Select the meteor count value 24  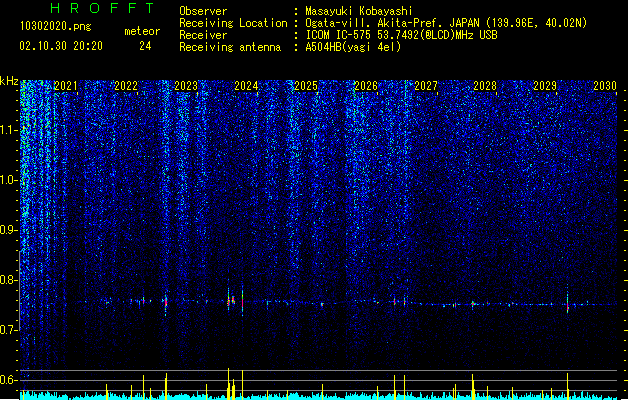coord(145,46)
